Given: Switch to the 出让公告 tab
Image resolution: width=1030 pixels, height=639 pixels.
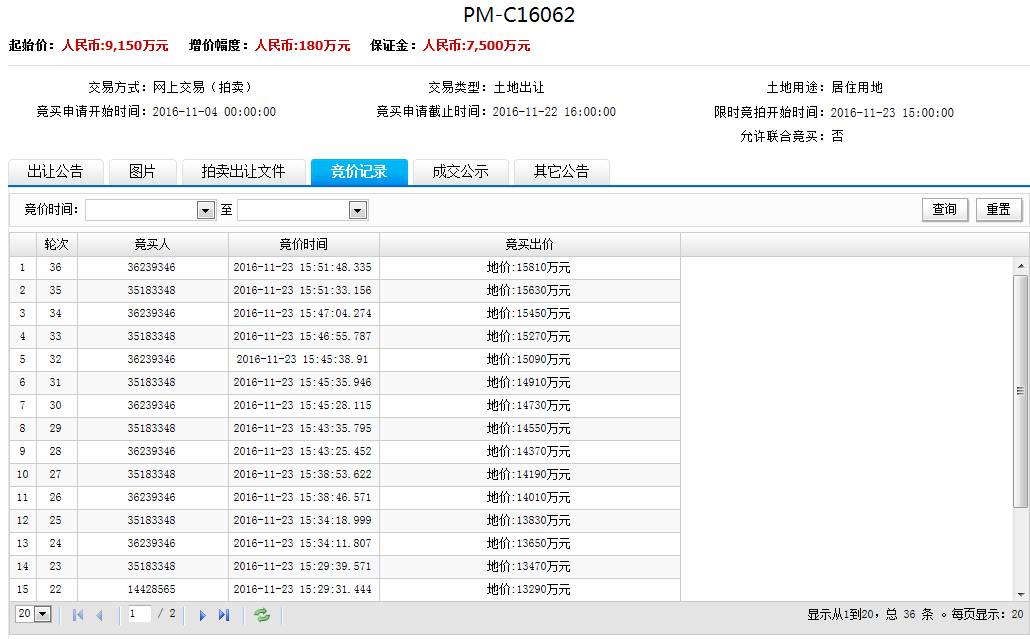Looking at the screenshot, I should (55, 172).
